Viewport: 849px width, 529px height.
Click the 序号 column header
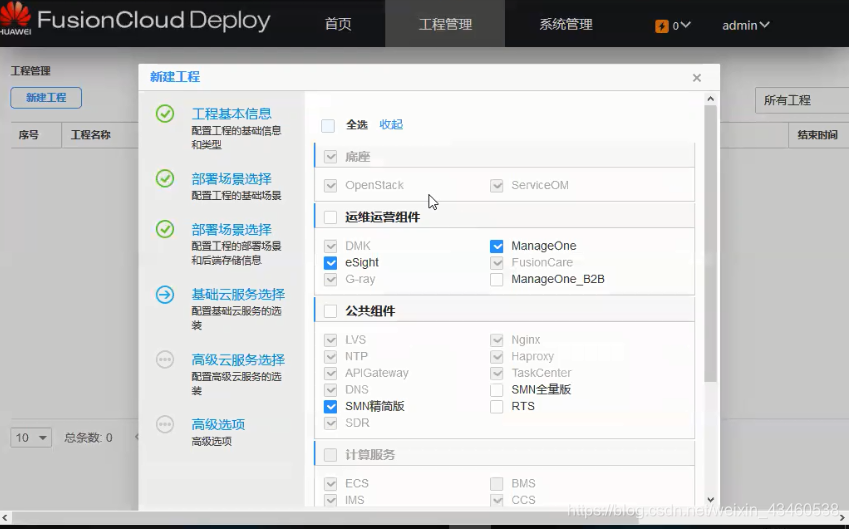28,135
